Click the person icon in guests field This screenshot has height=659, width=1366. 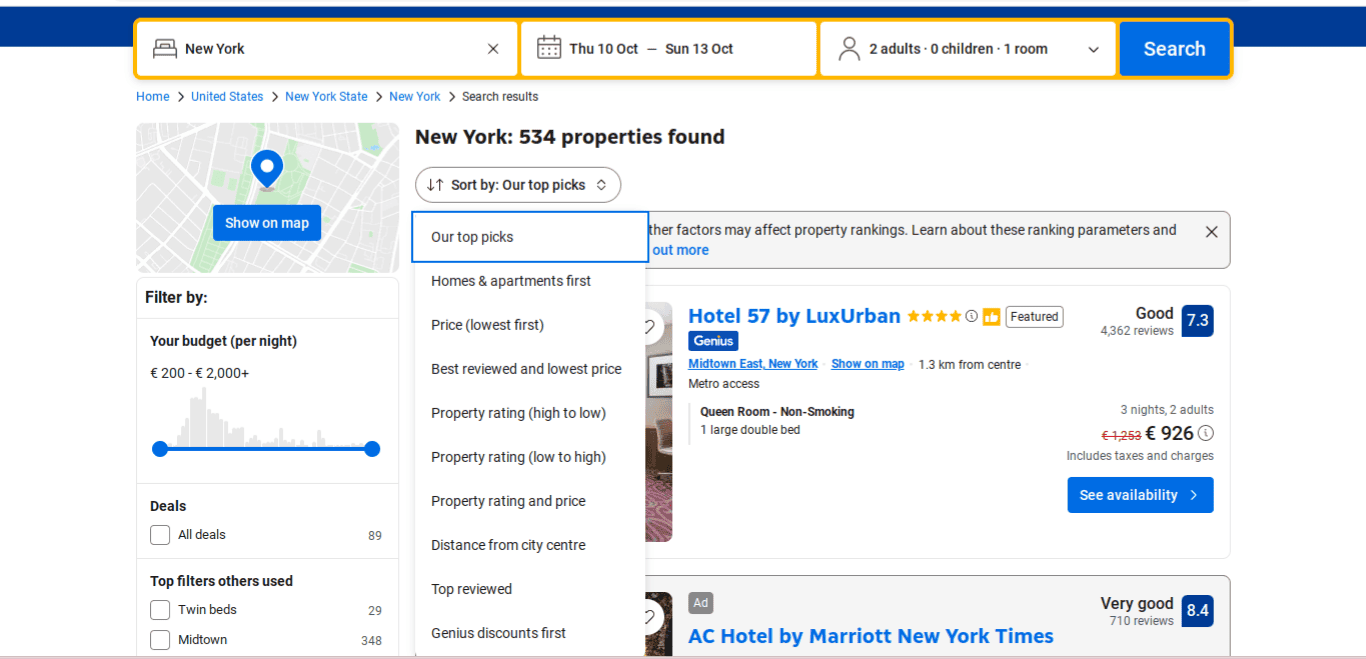849,49
